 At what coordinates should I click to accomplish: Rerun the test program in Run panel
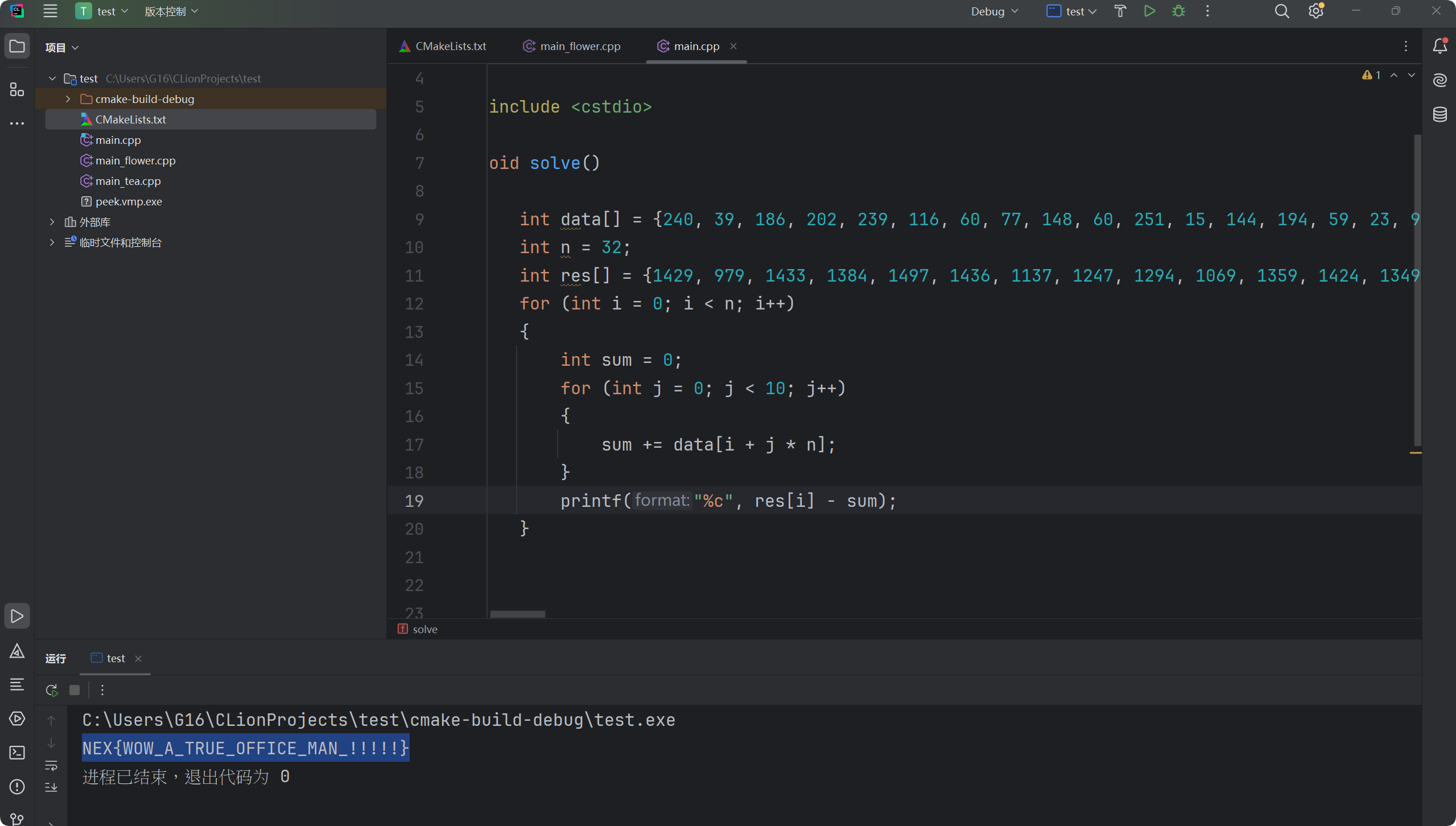pyautogui.click(x=52, y=690)
